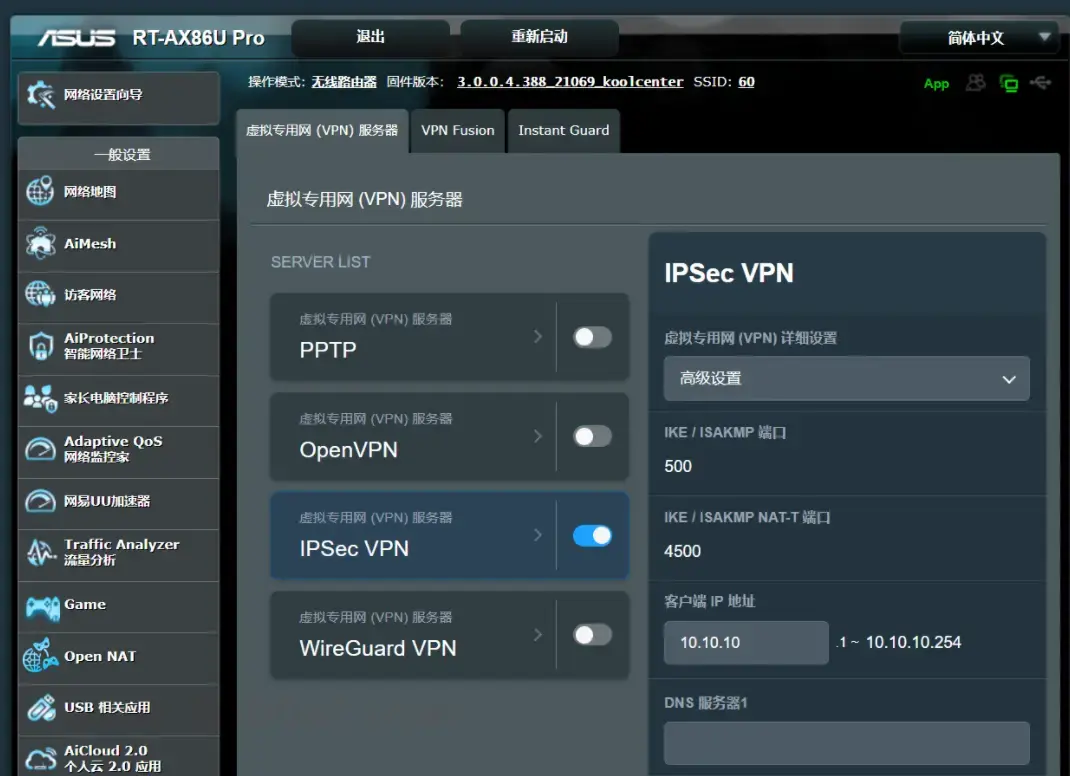This screenshot has width=1070, height=776.
Task: Edit the 客户端 IP 地址 field
Action: 745,643
